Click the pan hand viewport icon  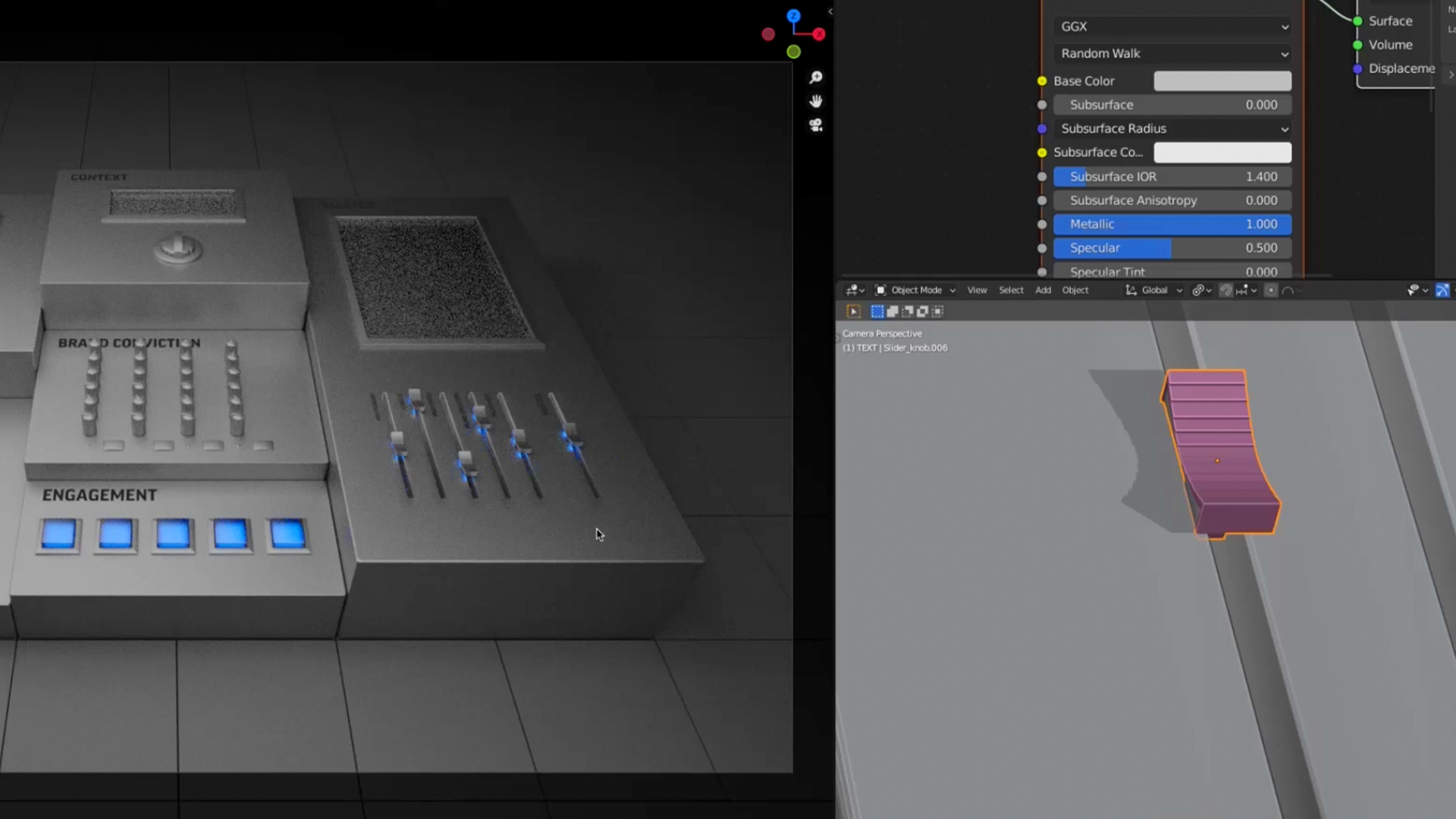pyautogui.click(x=816, y=101)
